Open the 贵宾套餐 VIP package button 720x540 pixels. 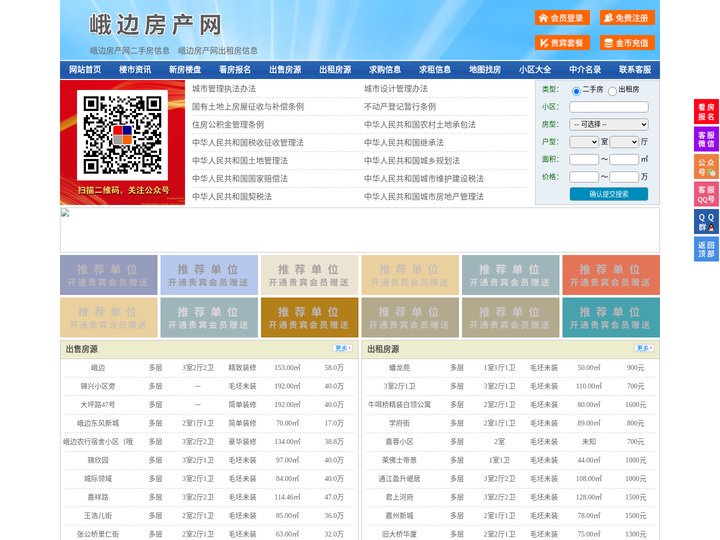click(562, 43)
